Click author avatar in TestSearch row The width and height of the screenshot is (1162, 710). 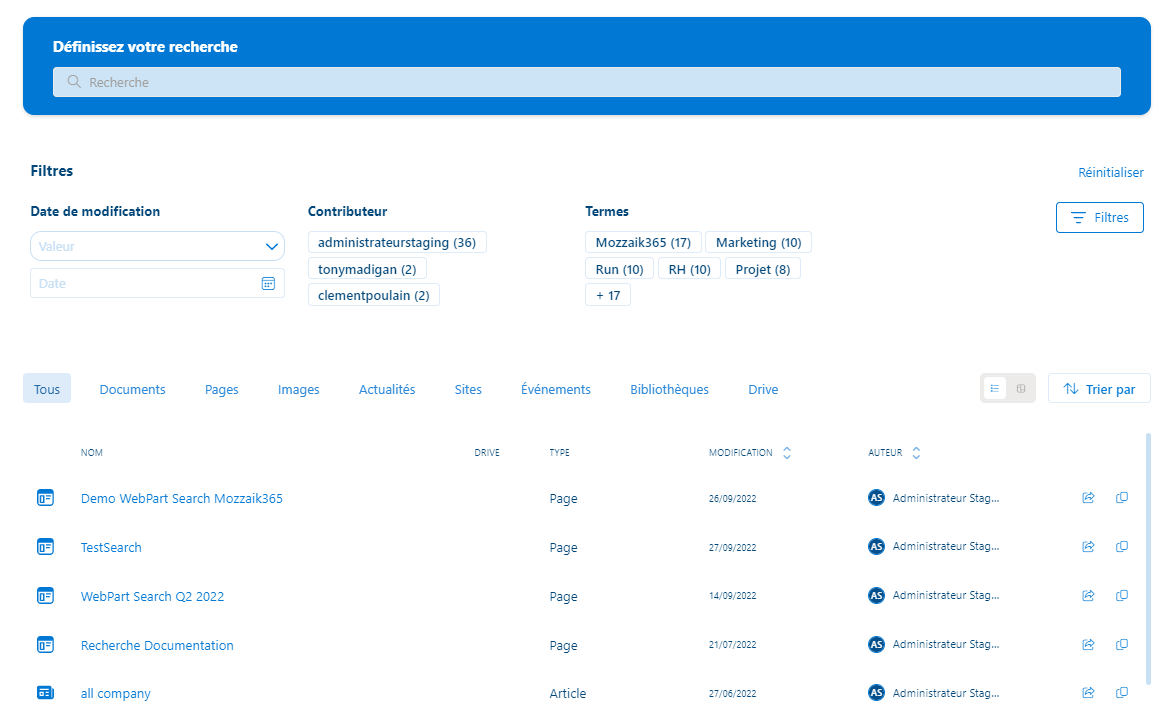pos(876,546)
